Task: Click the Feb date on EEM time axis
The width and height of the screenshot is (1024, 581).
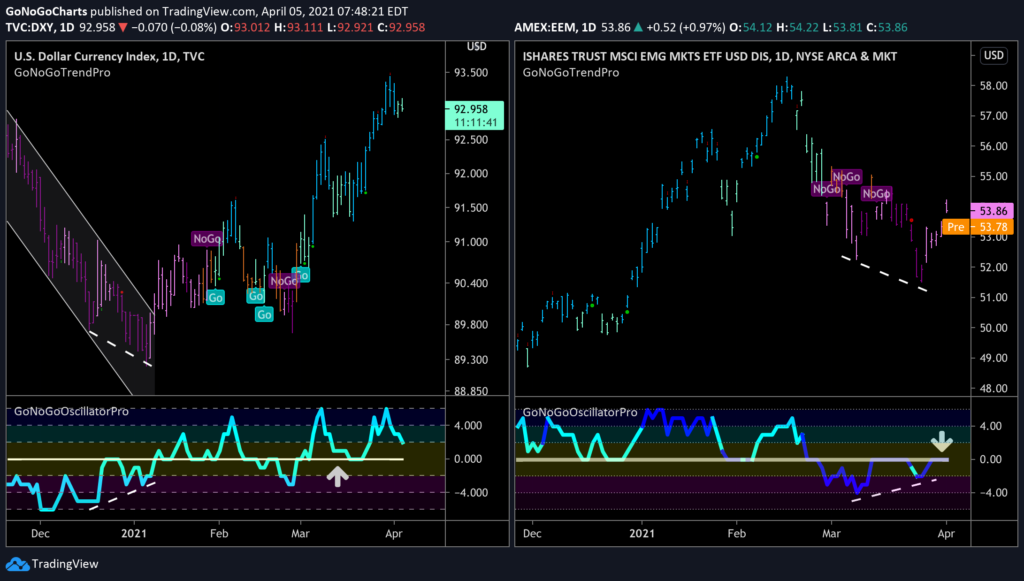Action: (x=736, y=533)
